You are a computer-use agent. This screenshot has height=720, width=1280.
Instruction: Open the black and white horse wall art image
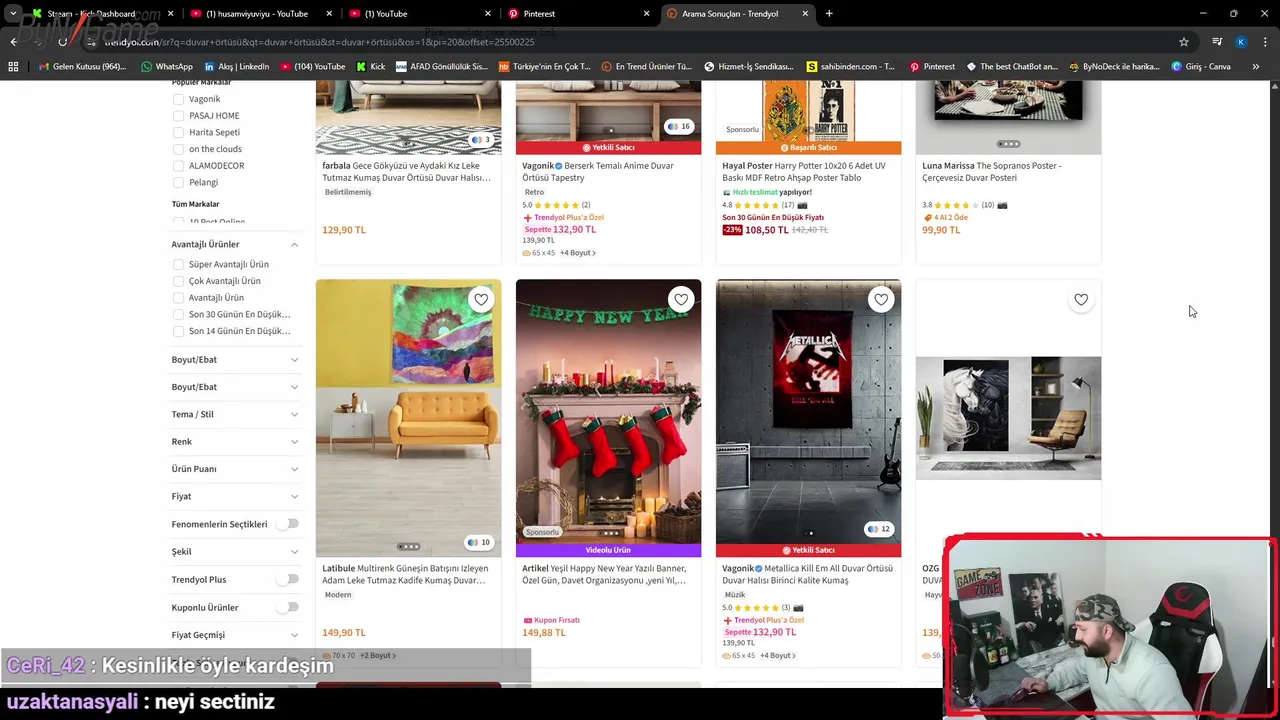1008,418
